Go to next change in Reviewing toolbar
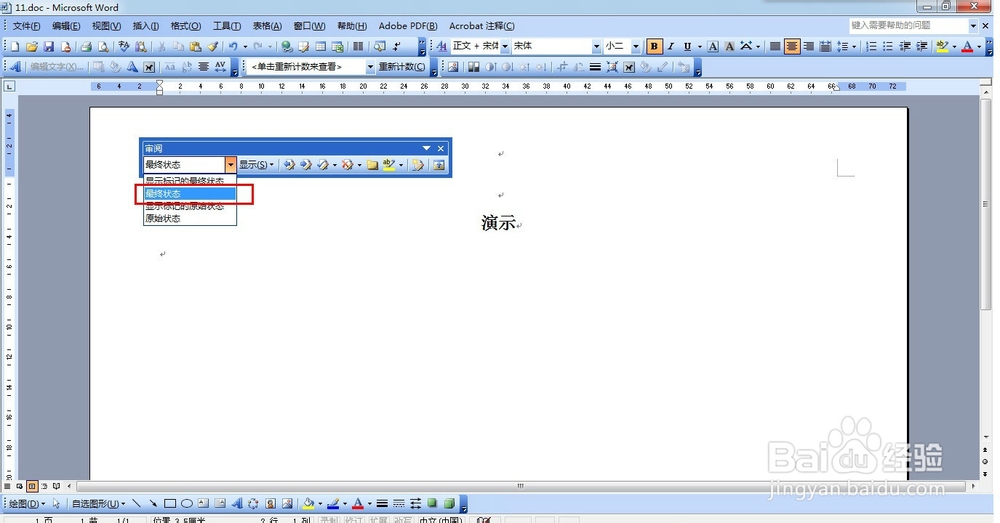The height and width of the screenshot is (523, 1000). pyautogui.click(x=305, y=165)
